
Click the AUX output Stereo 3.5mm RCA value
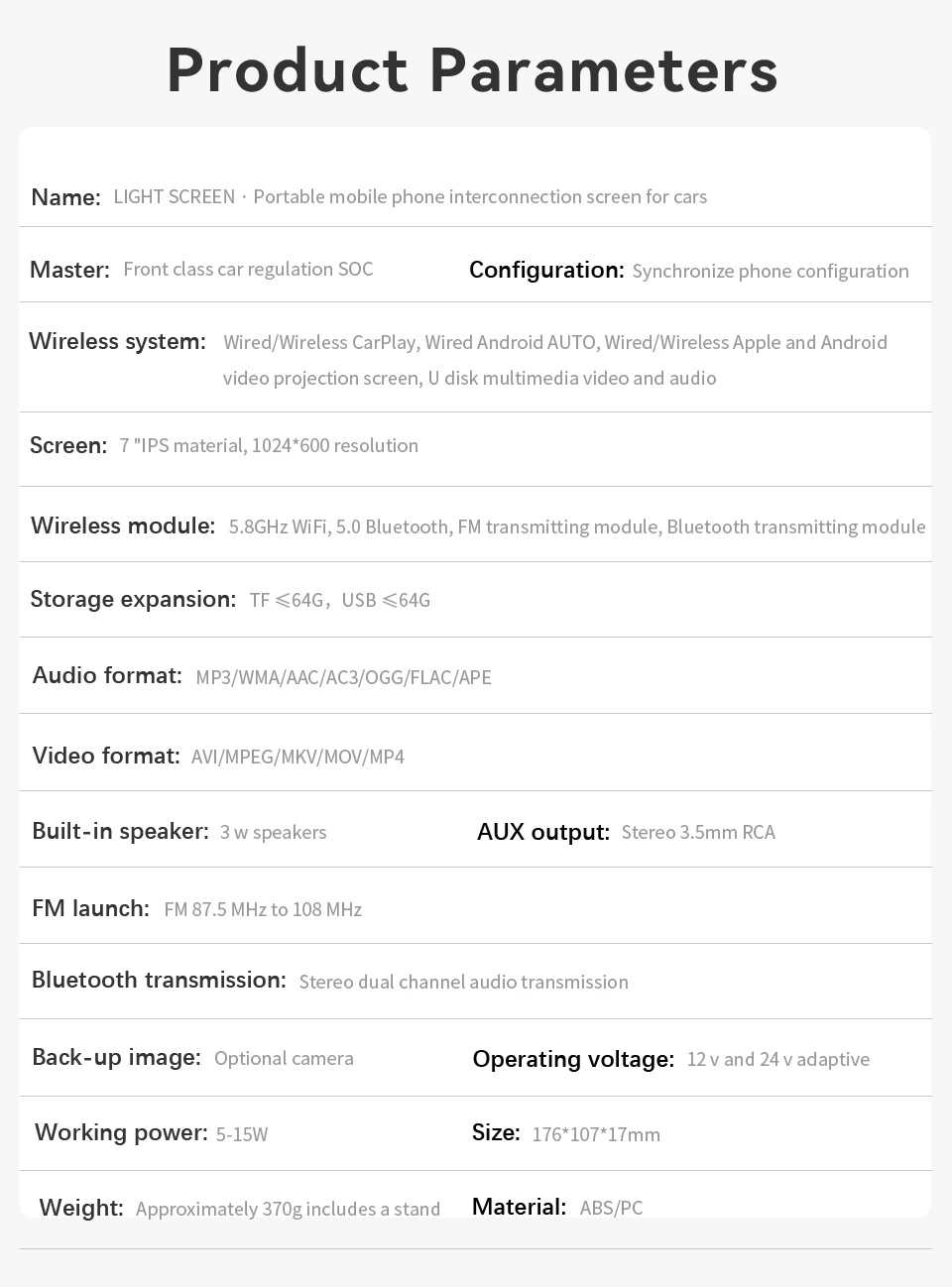(x=698, y=832)
